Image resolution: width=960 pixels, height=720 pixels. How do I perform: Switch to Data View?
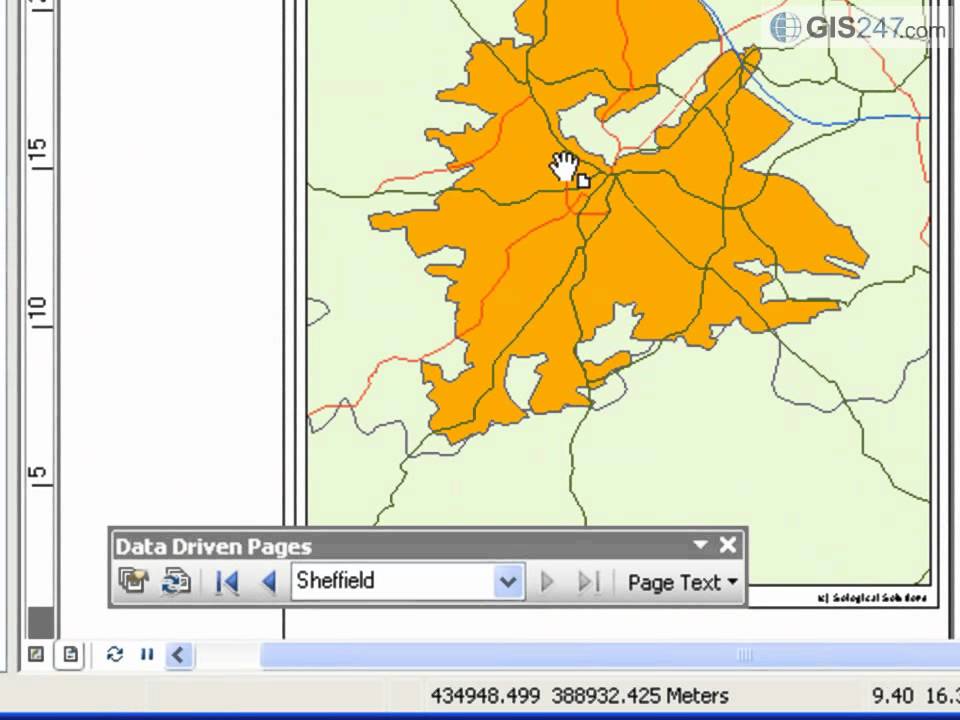click(36, 654)
